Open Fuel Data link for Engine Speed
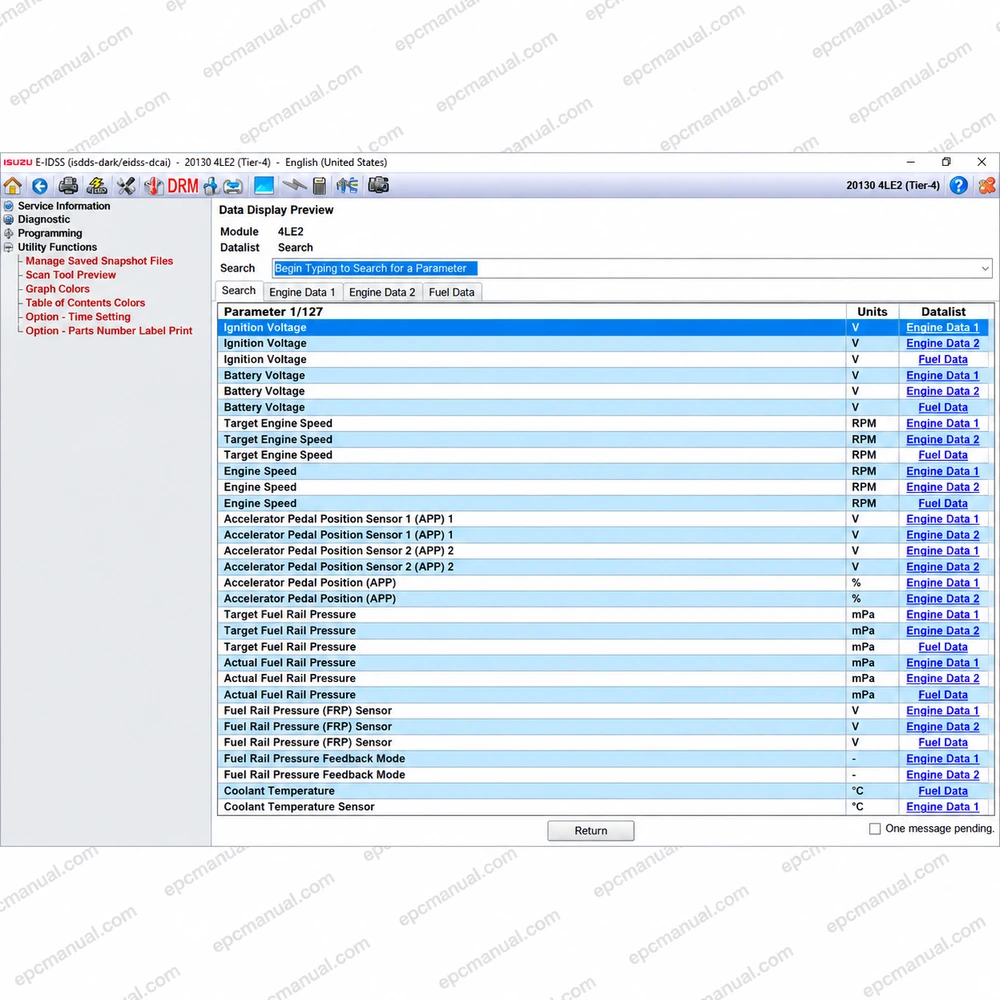This screenshot has width=1000, height=1000. [x=943, y=503]
